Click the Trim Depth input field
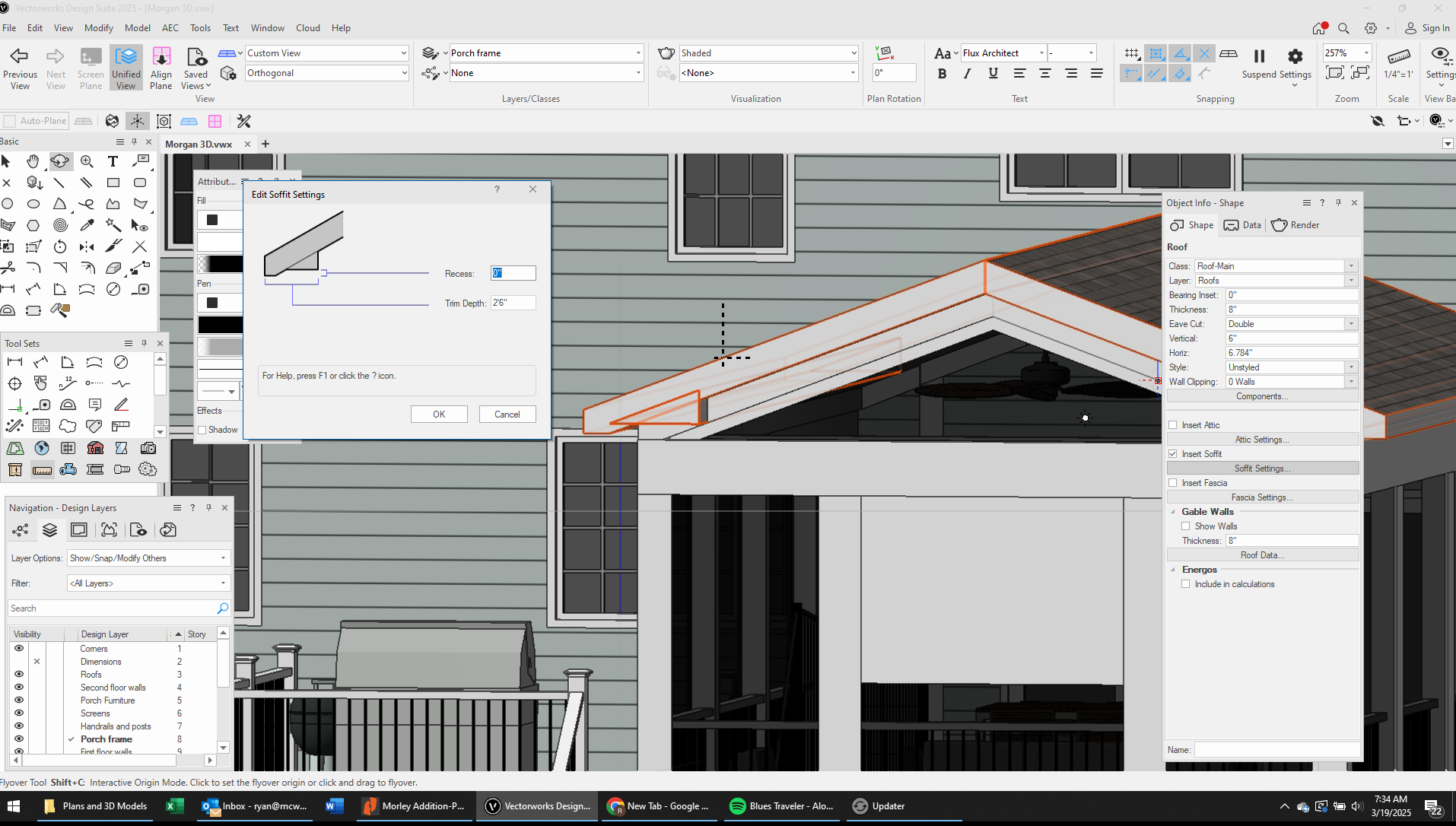This screenshot has width=1456, height=826. (x=513, y=303)
